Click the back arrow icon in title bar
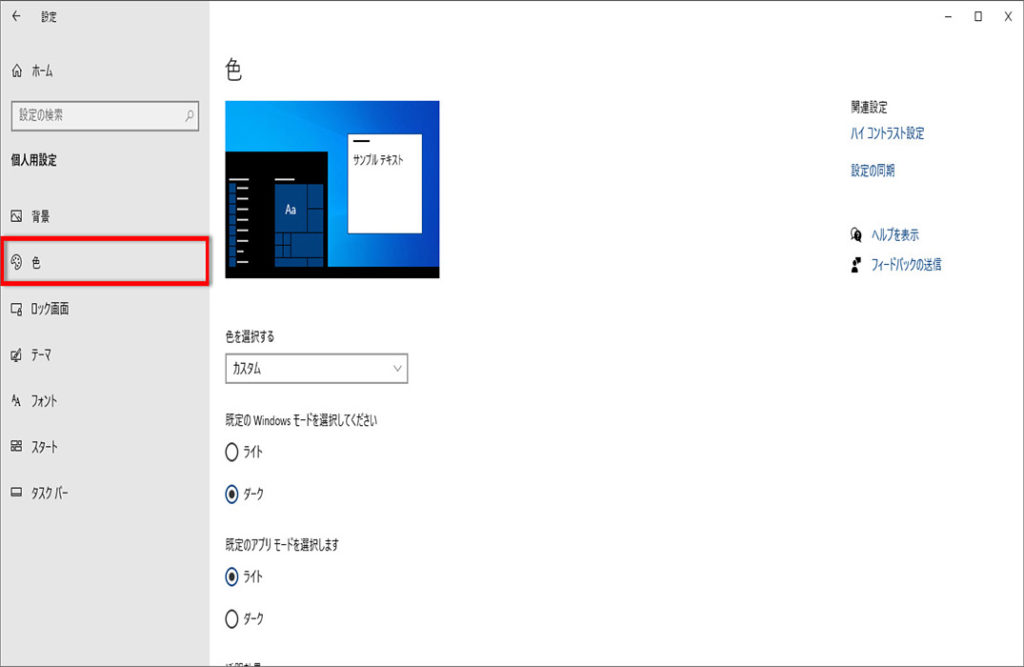 16,16
